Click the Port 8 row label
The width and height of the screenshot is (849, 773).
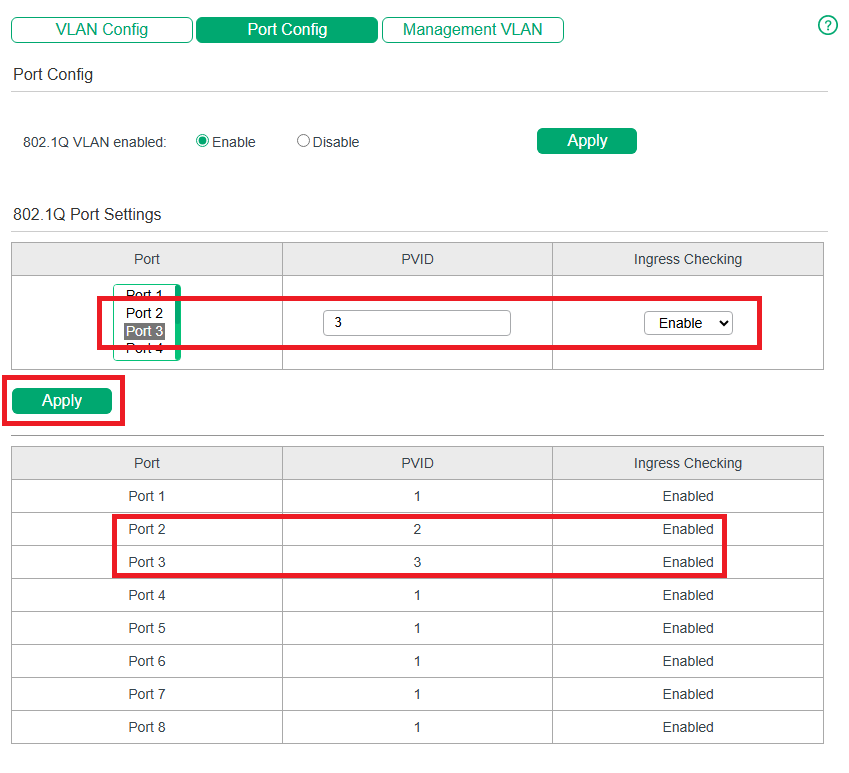click(147, 728)
